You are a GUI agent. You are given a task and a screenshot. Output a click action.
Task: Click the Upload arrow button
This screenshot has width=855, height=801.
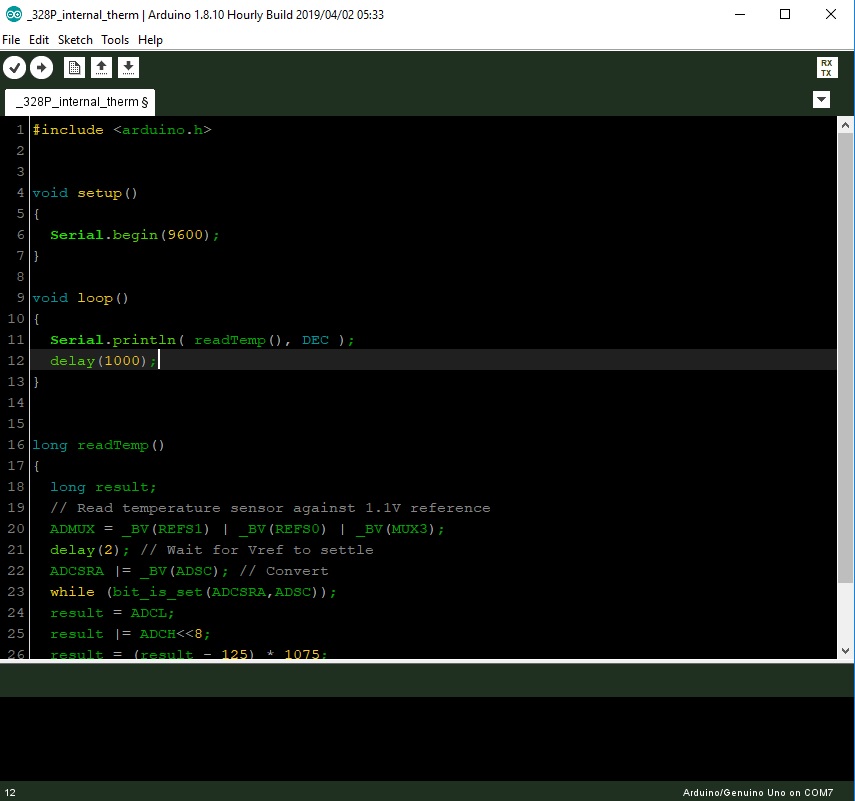coord(41,68)
